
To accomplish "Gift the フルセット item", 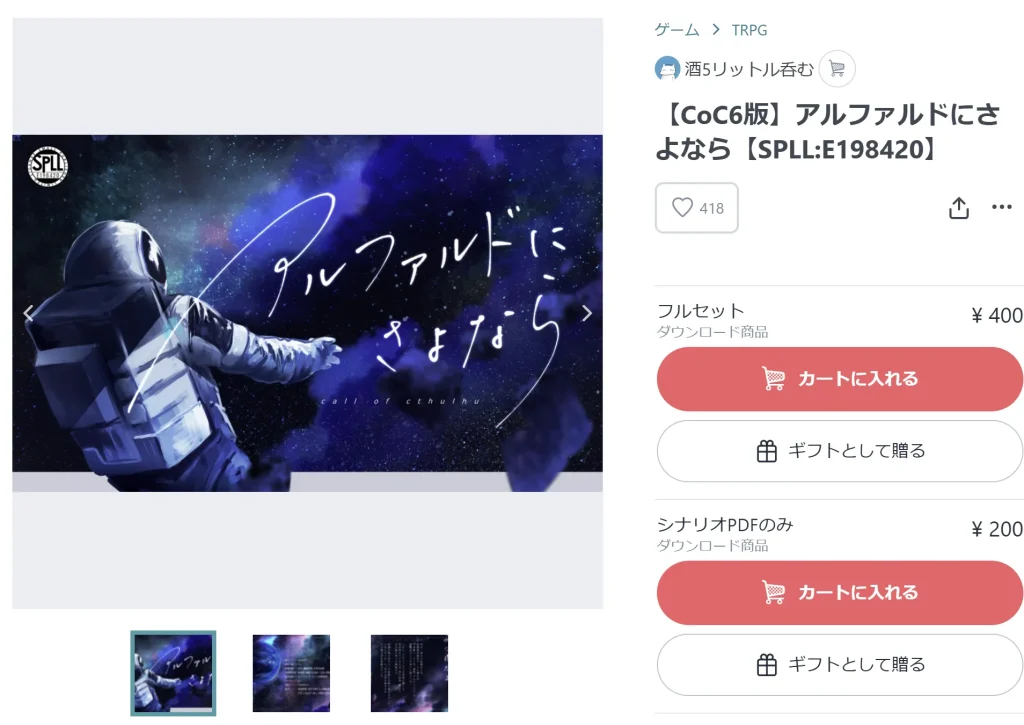I will pyautogui.click(x=840, y=451).
